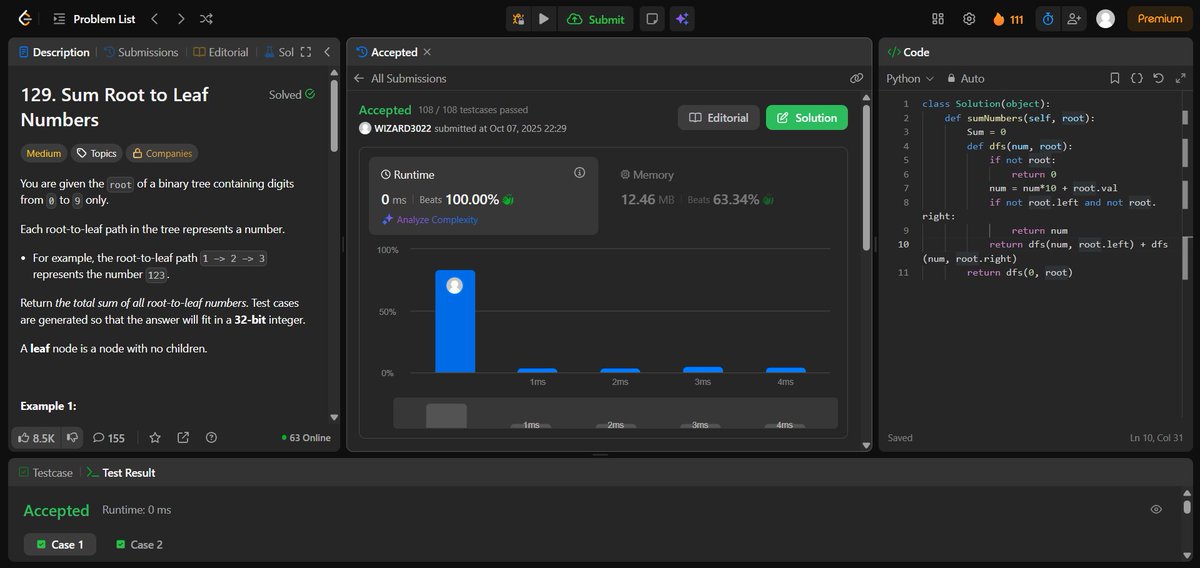Click the Ln 10, Col 31 status
Screen dimensions: 1200x568
tap(1157, 438)
